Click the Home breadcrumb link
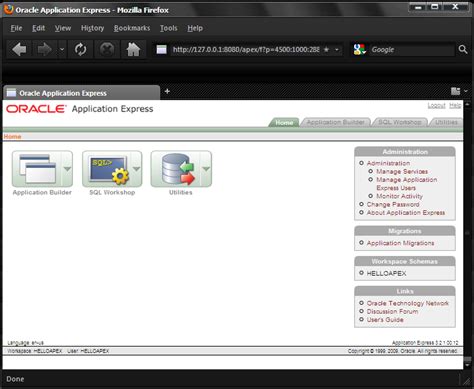This screenshot has width=474, height=389. (12, 136)
